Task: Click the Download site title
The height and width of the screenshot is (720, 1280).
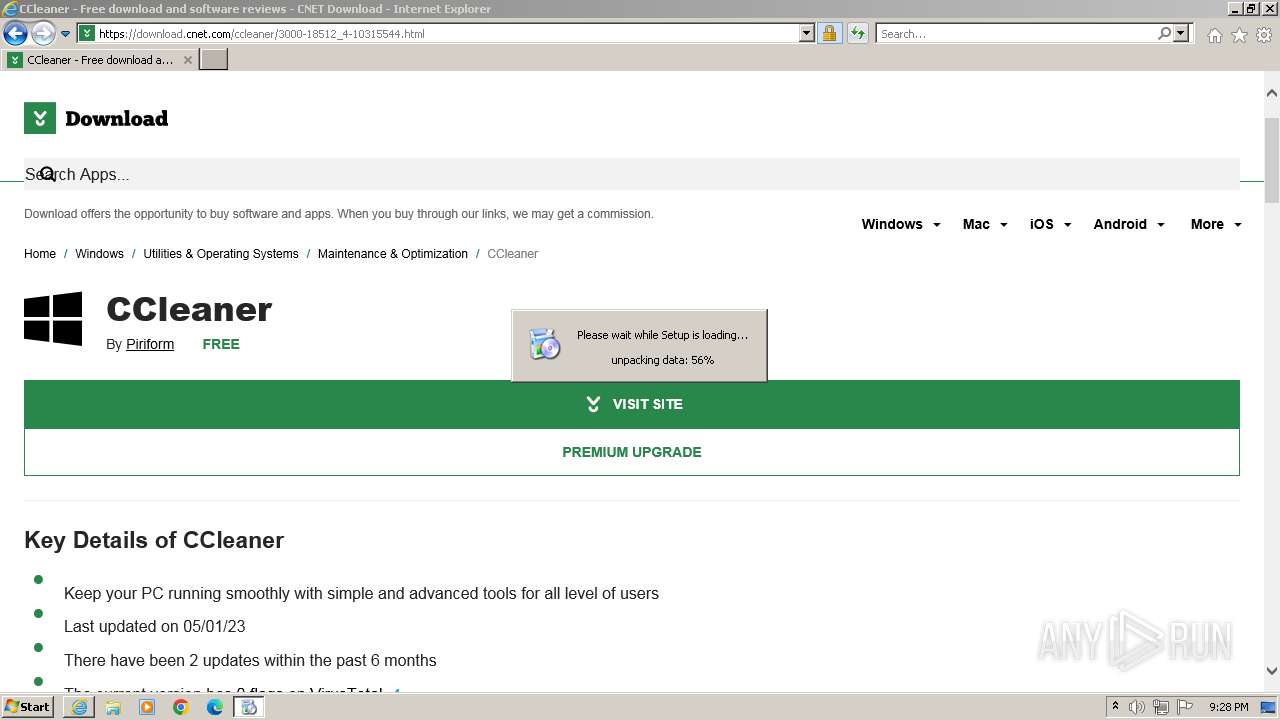Action: 116,118
